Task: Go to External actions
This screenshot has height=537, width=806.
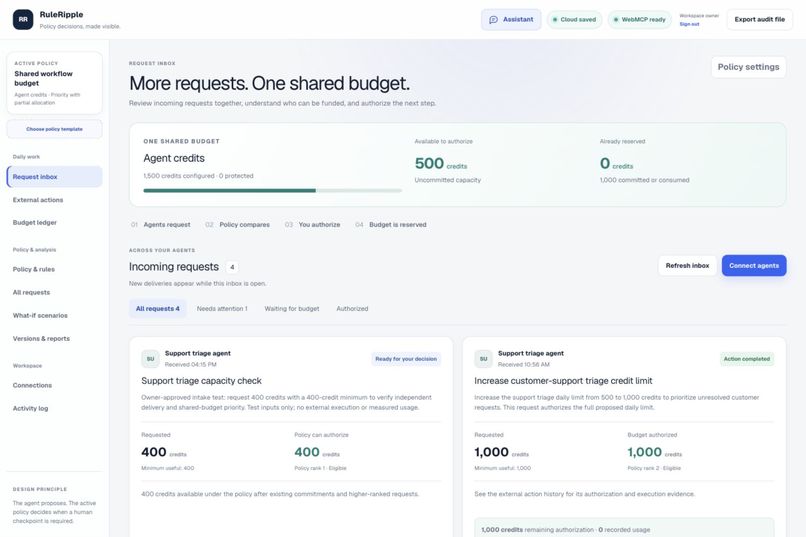Action: tap(54, 200)
